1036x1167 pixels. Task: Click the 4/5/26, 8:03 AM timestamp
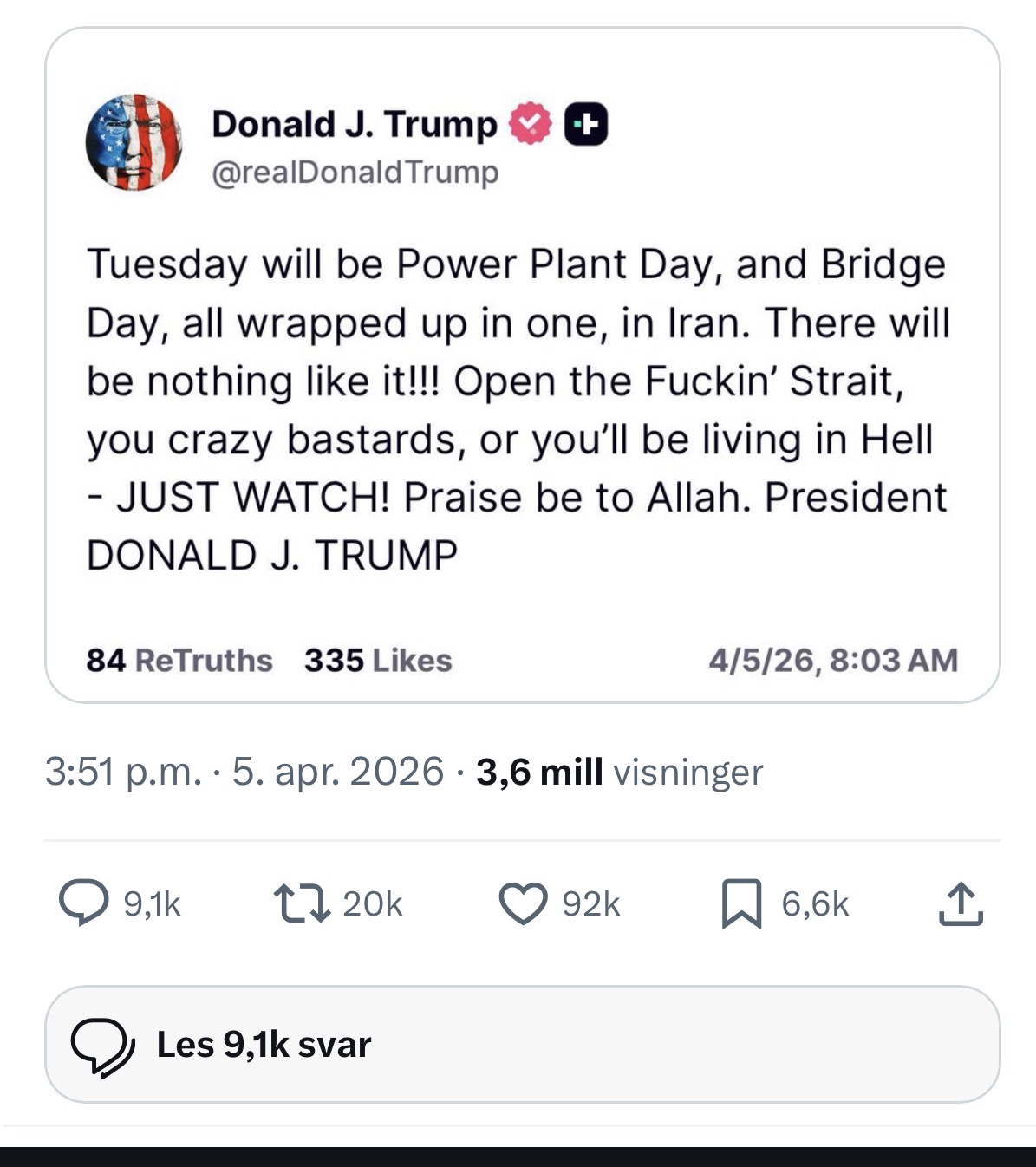click(x=832, y=661)
